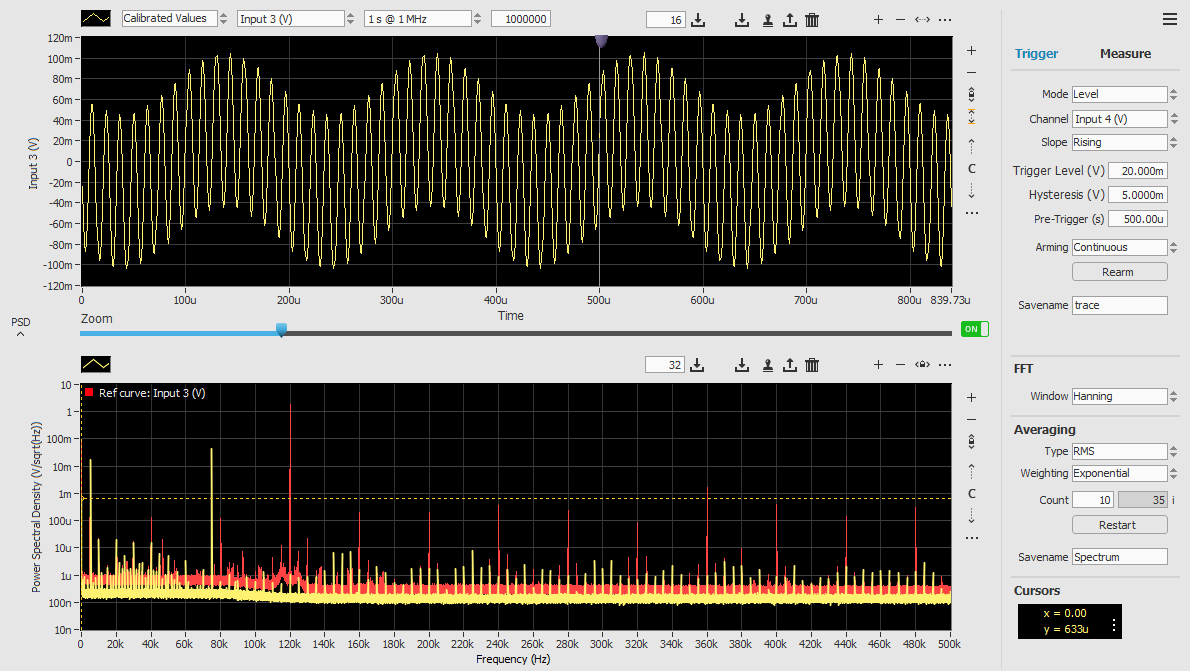The width and height of the screenshot is (1190, 671).
Task: Select the Trigger tab in the right panel
Action: click(x=1036, y=53)
